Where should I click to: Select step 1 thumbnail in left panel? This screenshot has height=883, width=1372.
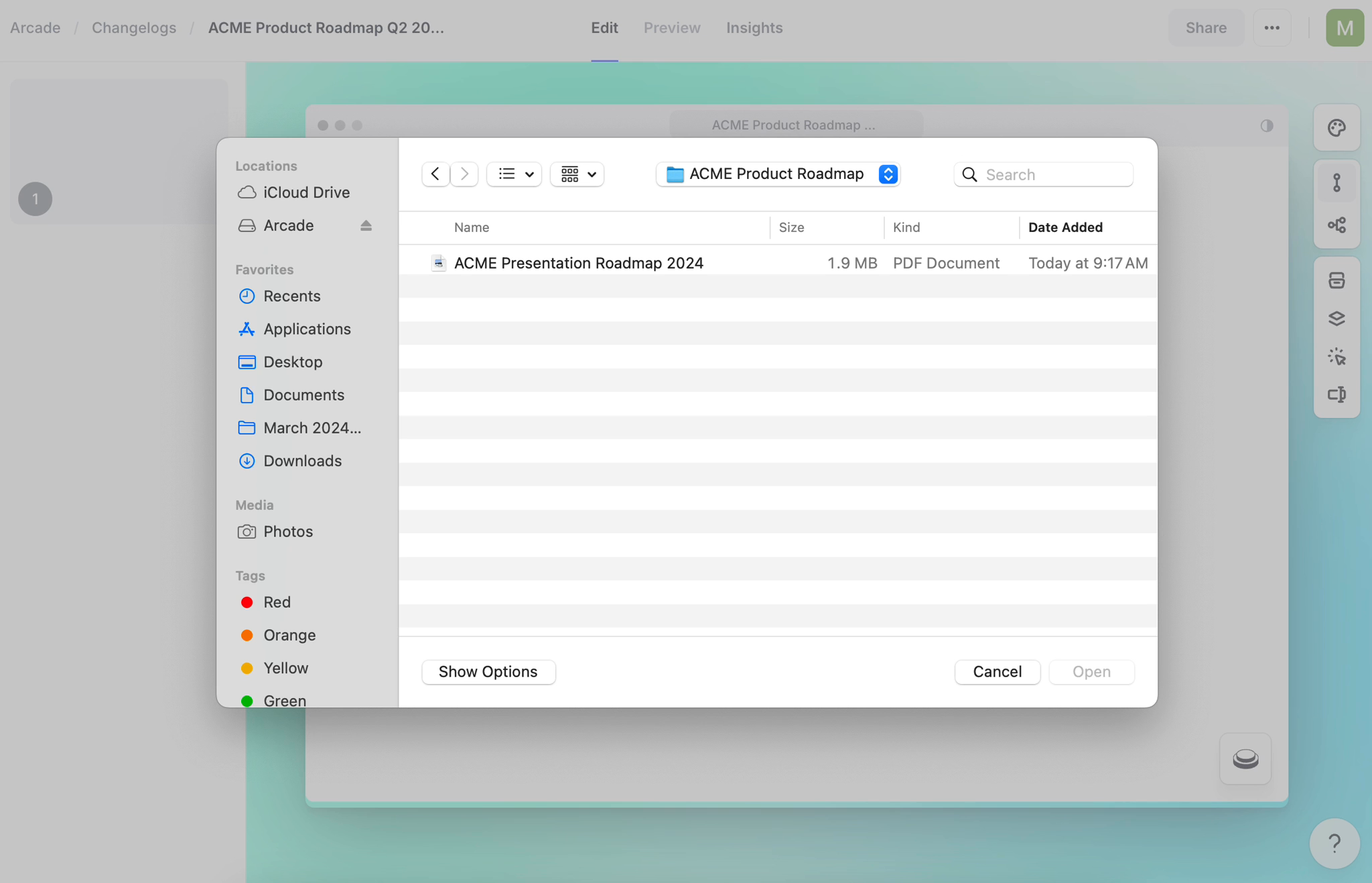[x=119, y=151]
